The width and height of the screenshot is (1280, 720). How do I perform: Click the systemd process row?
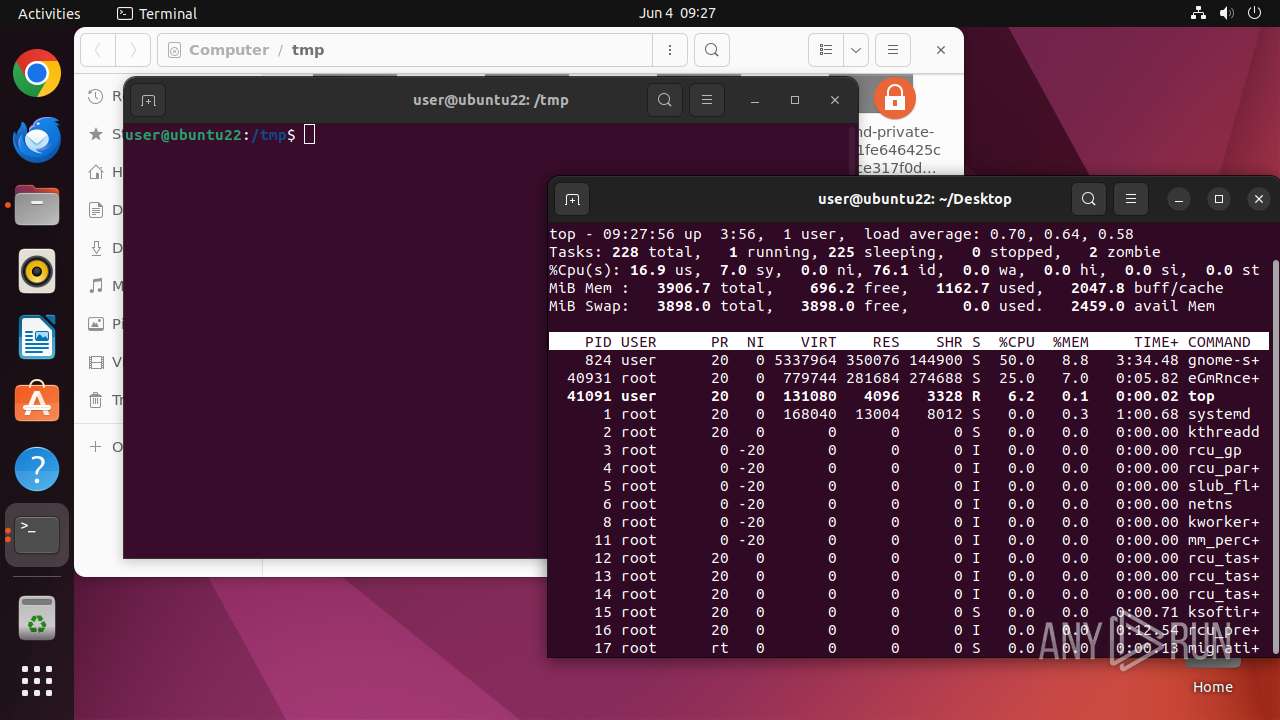tap(908, 414)
